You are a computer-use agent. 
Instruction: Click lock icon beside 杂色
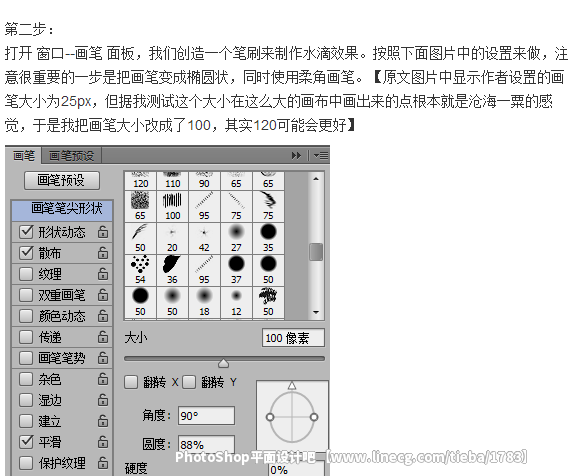click(x=103, y=379)
